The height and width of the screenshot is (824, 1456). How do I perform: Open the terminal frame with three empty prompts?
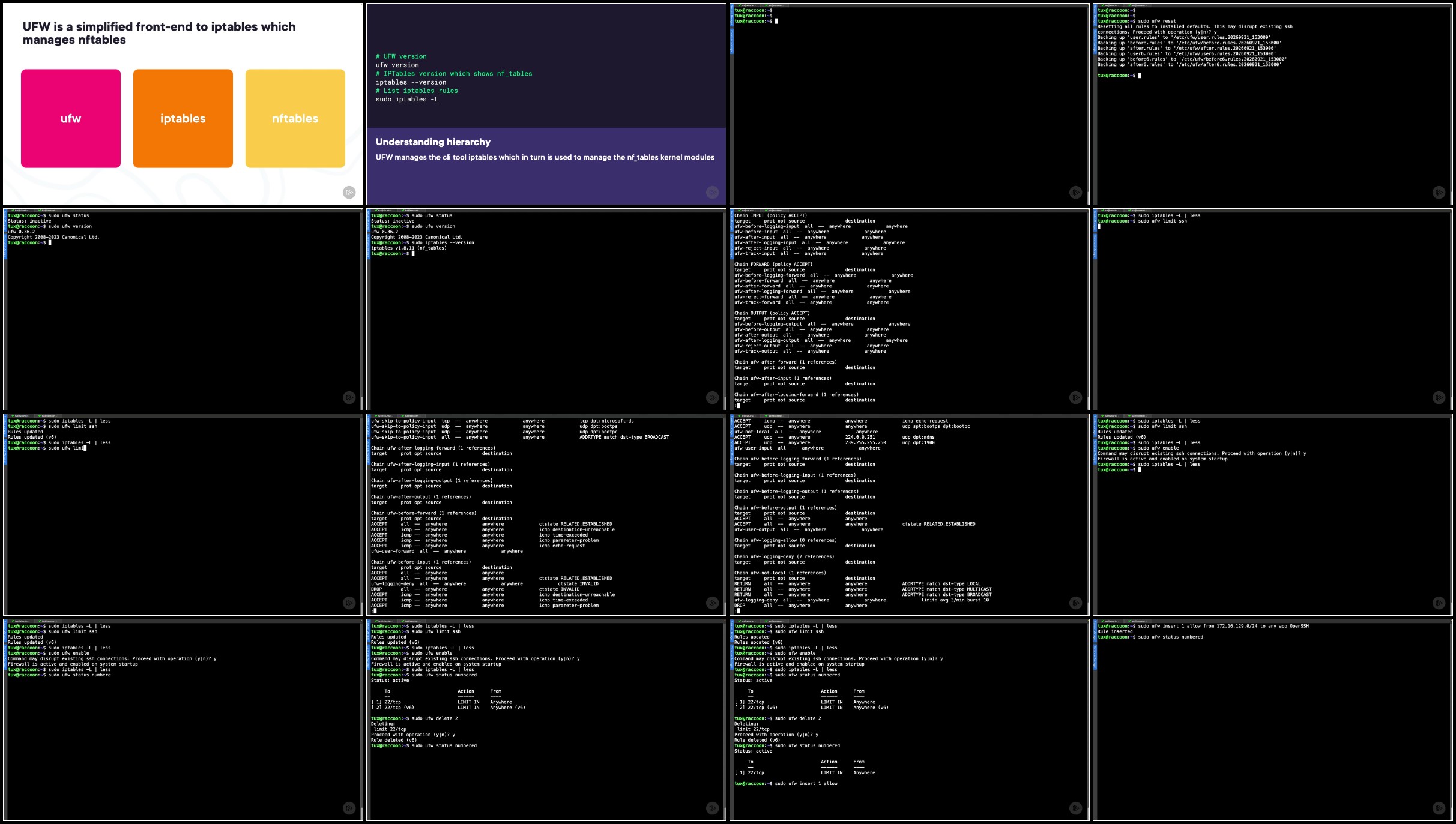(x=910, y=104)
